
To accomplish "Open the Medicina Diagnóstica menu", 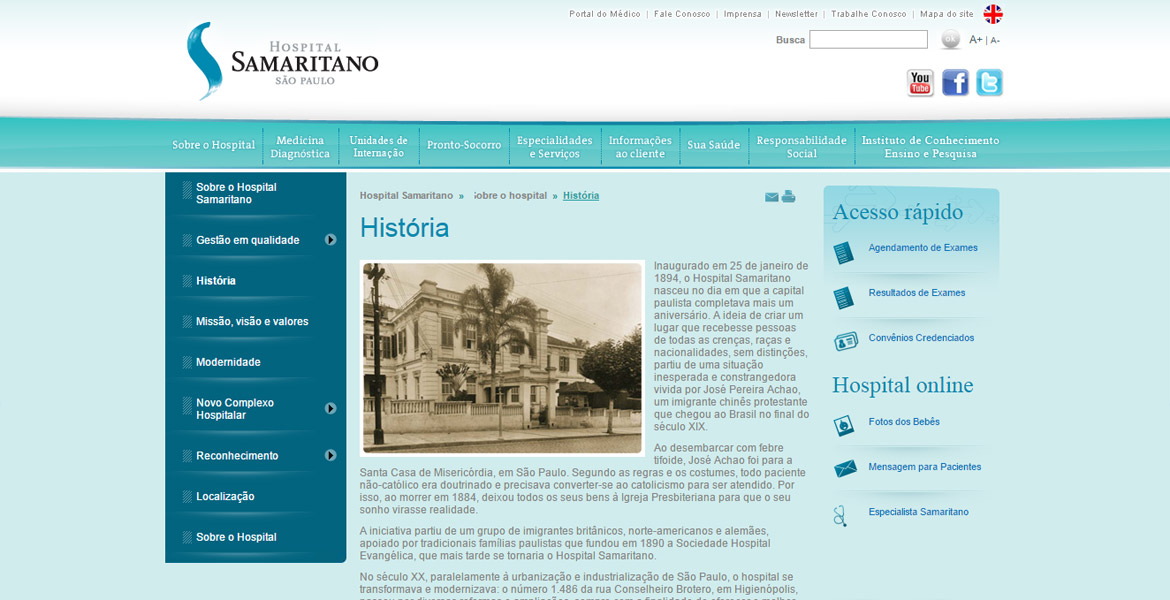I will point(300,146).
